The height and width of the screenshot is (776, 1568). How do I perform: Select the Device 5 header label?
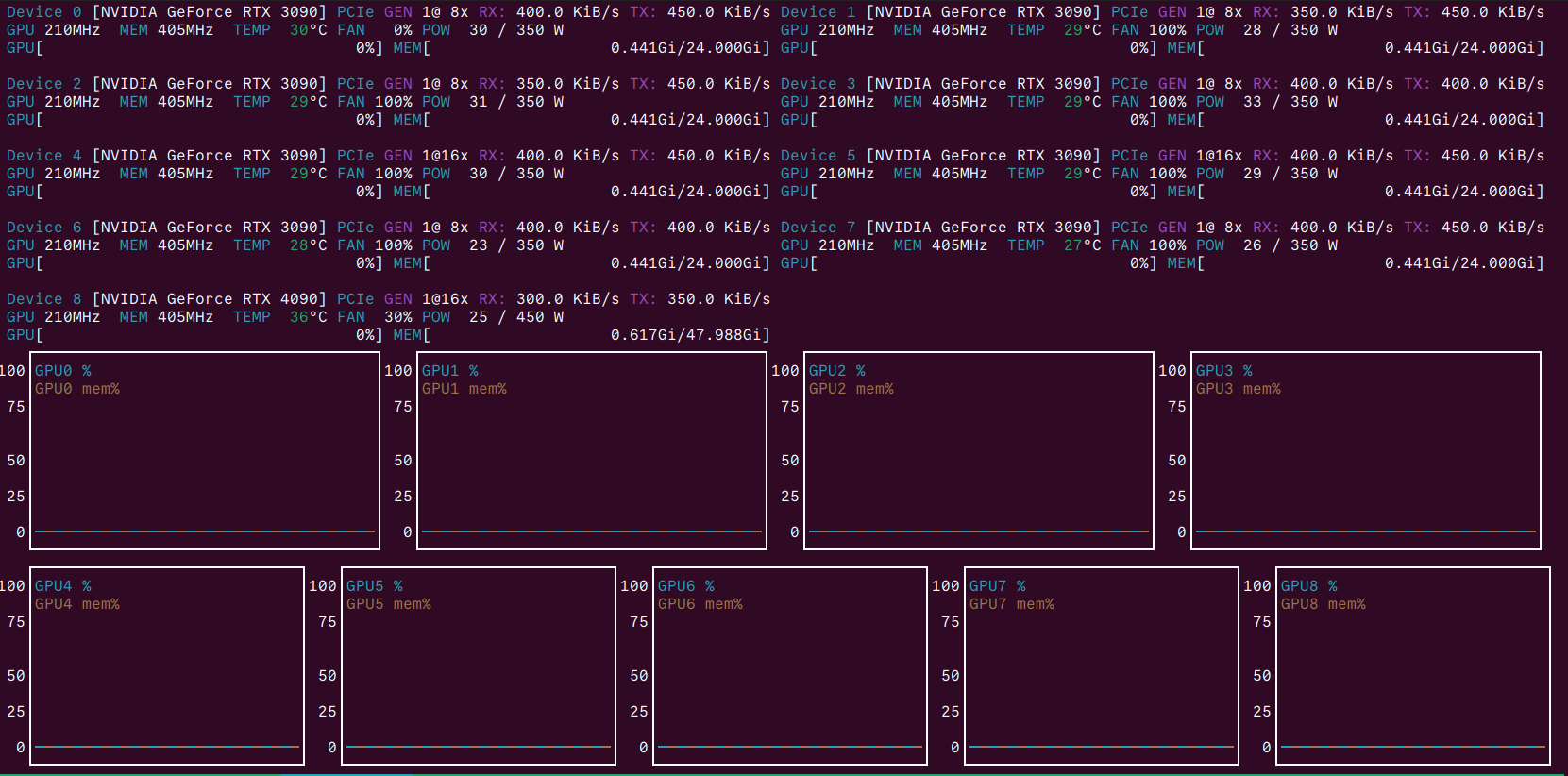818,156
